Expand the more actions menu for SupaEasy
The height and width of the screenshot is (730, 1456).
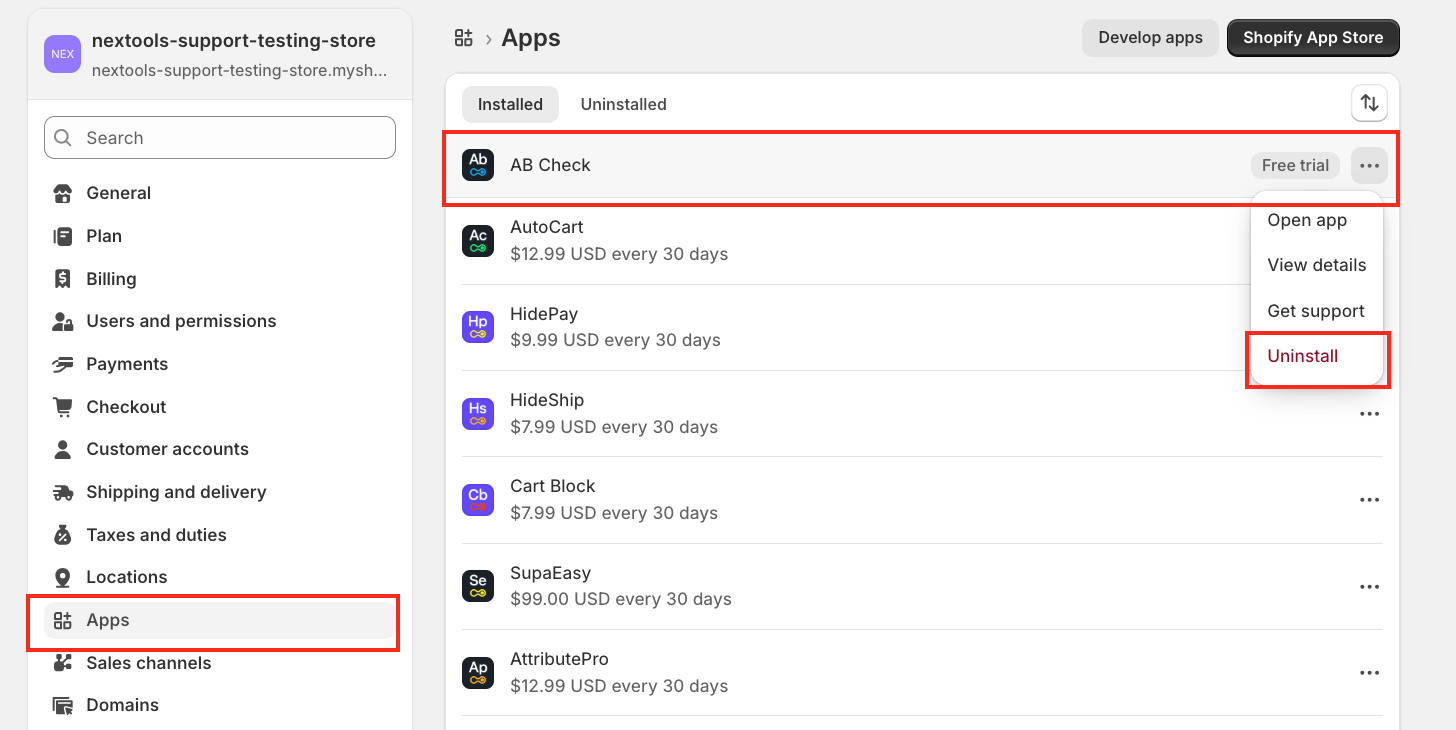(x=1369, y=587)
